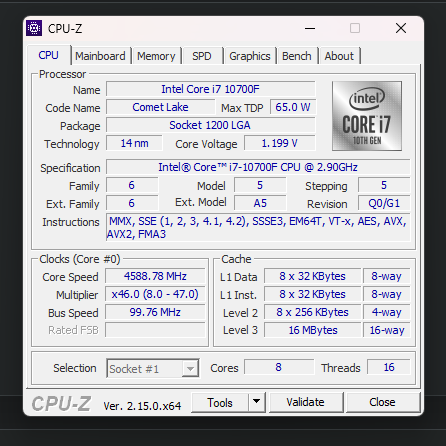Image resolution: width=446 pixels, height=446 pixels.
Task: Click the Model value 5
Action: pos(260,185)
